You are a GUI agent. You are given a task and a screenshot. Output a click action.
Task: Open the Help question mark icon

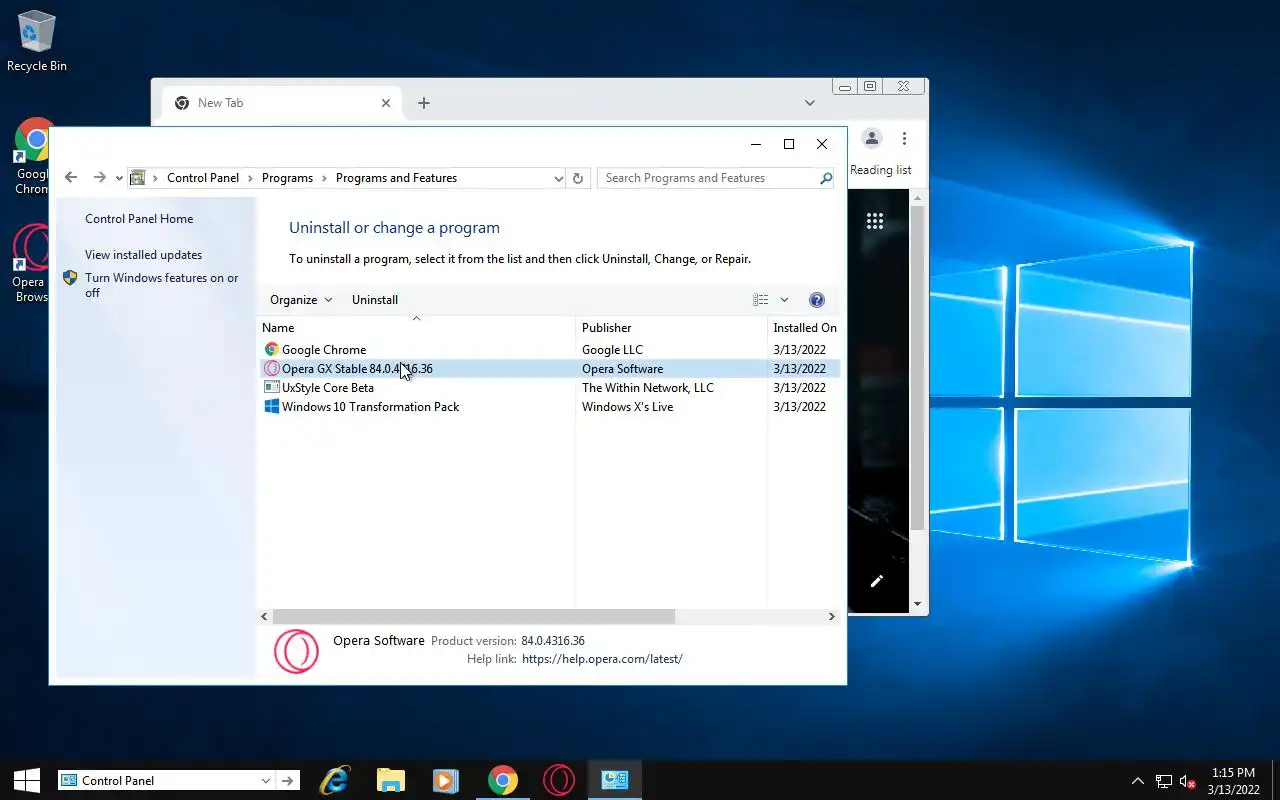click(817, 300)
